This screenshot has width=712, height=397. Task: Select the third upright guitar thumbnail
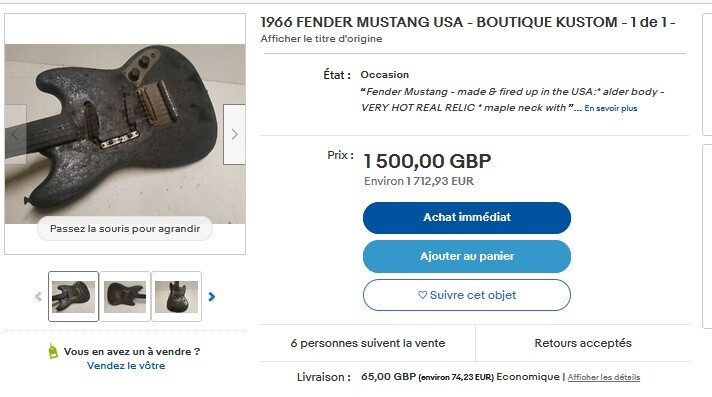(x=176, y=297)
